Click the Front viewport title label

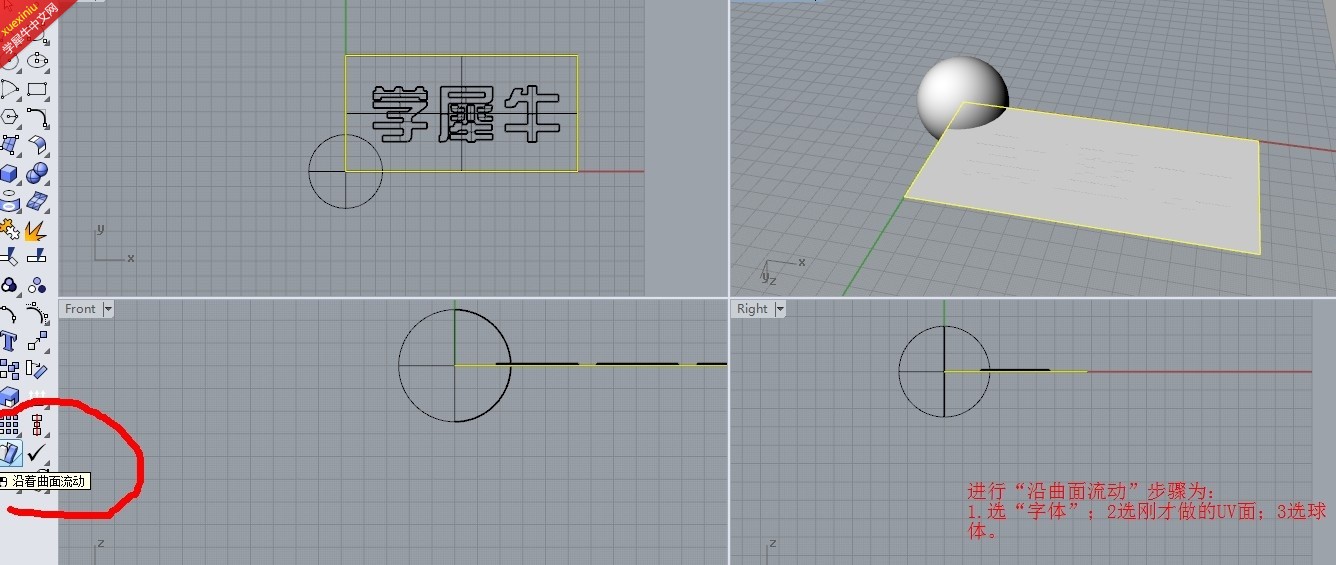click(x=81, y=309)
